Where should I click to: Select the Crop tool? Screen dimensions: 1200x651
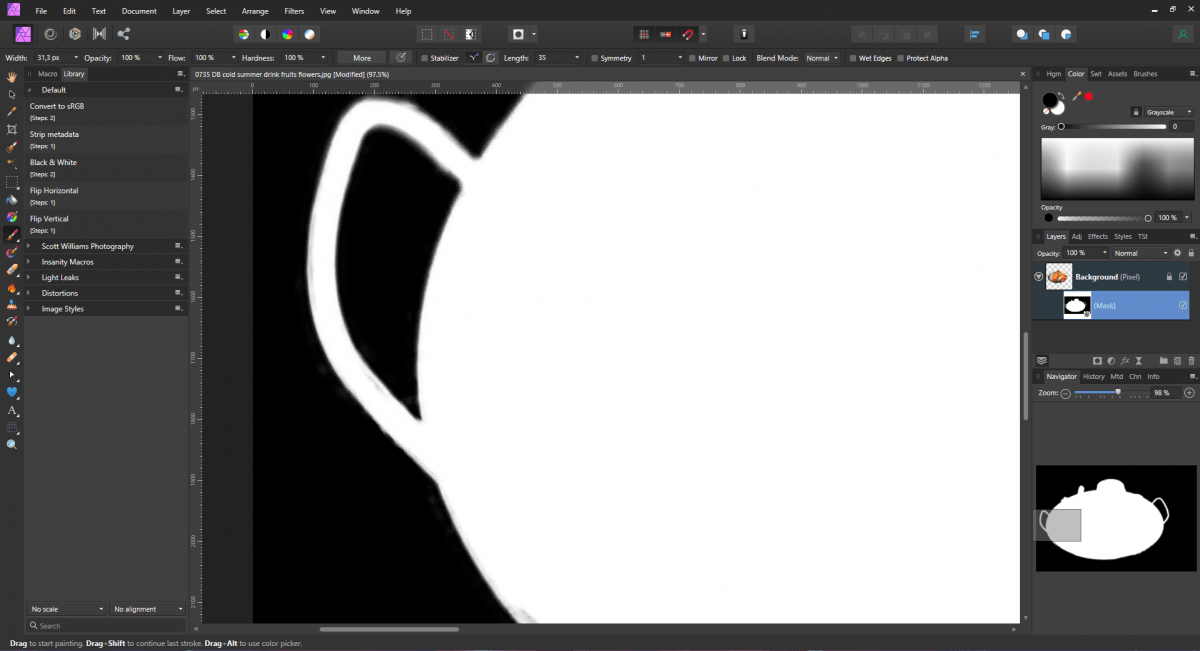click(x=12, y=129)
